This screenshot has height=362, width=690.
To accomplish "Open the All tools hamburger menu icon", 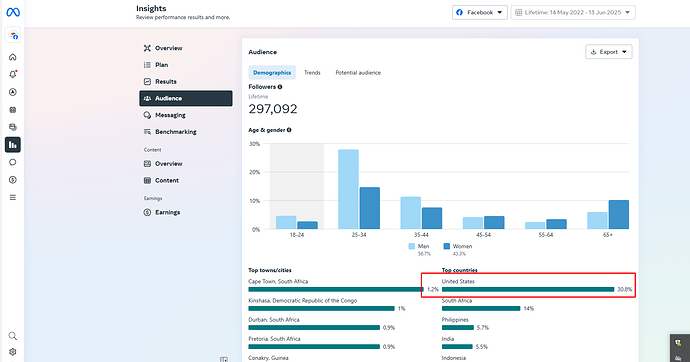I will point(13,197).
